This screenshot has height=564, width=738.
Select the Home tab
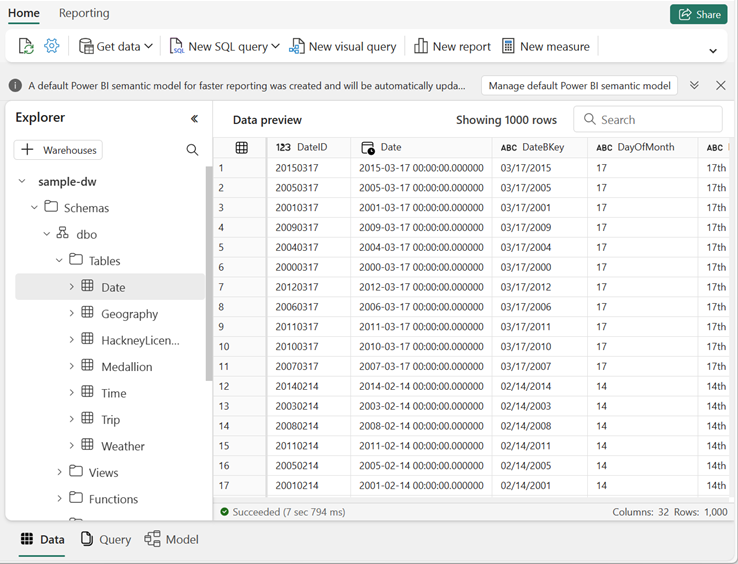point(24,13)
